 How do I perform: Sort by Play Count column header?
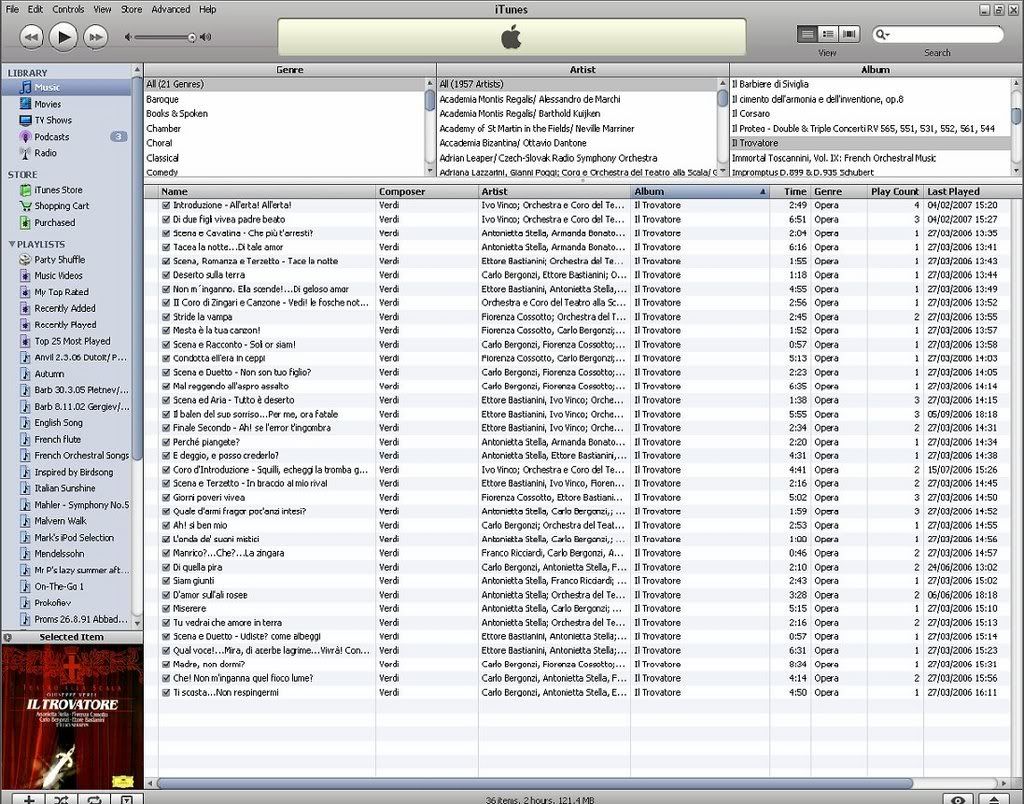pos(895,191)
